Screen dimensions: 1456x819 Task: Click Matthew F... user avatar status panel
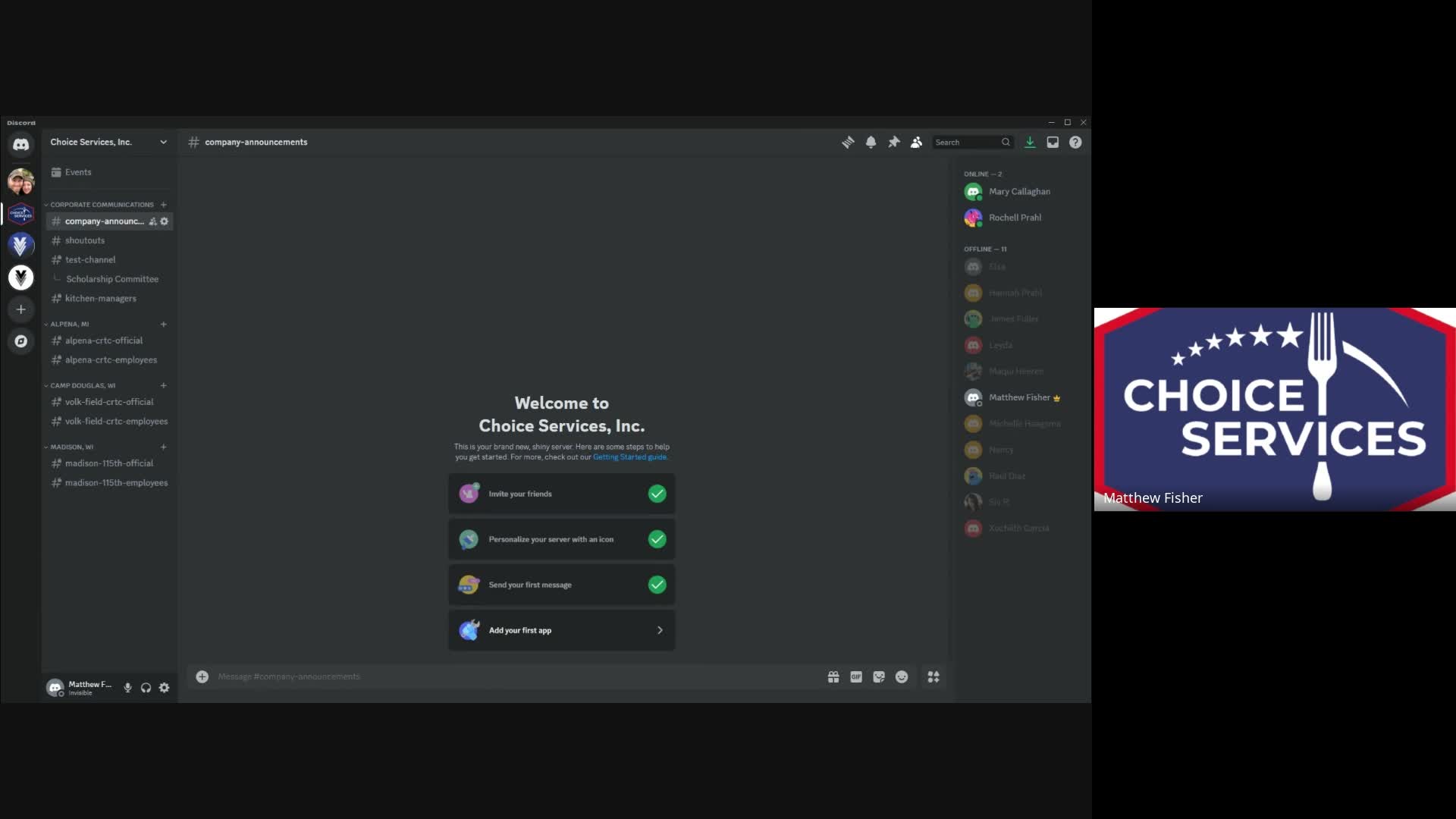click(x=80, y=688)
